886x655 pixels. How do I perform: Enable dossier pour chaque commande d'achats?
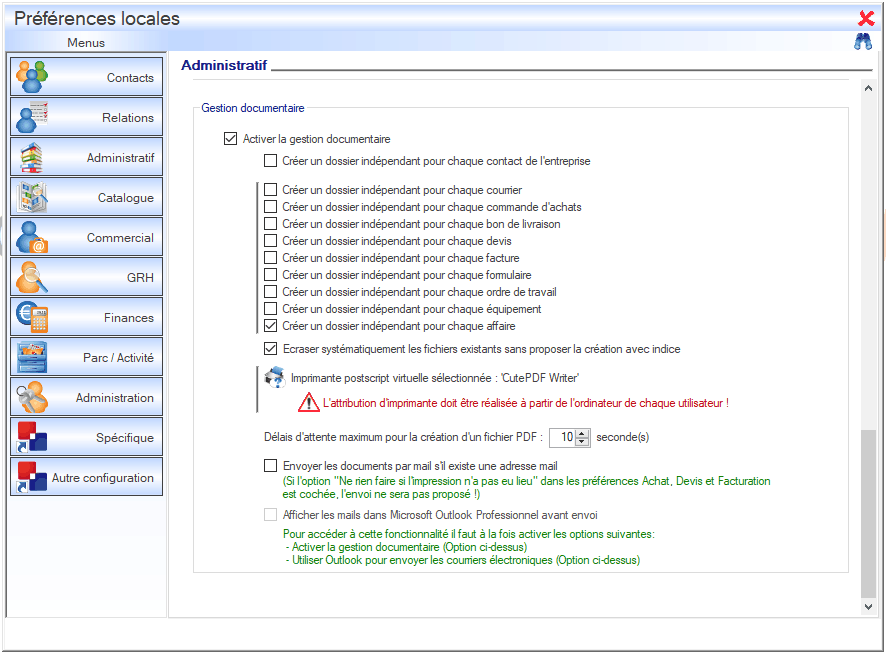pos(270,207)
